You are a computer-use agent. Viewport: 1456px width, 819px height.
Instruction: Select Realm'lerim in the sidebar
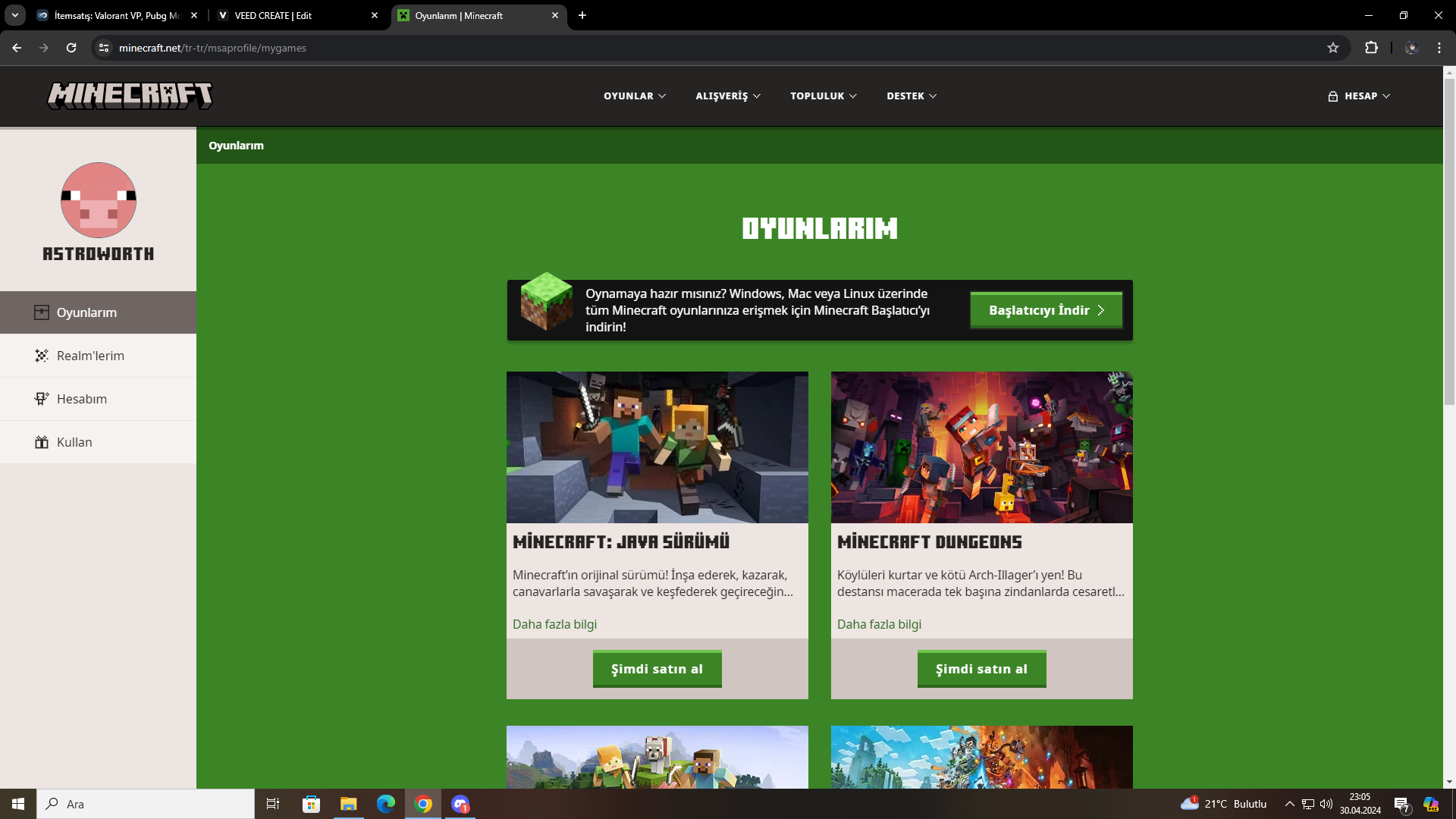click(x=90, y=356)
